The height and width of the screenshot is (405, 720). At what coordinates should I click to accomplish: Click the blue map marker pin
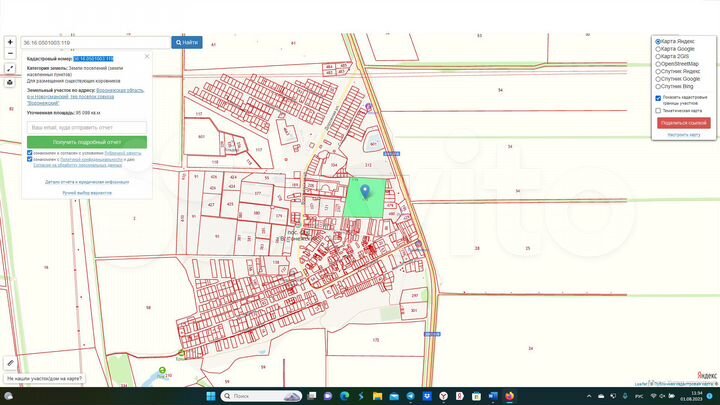364,191
